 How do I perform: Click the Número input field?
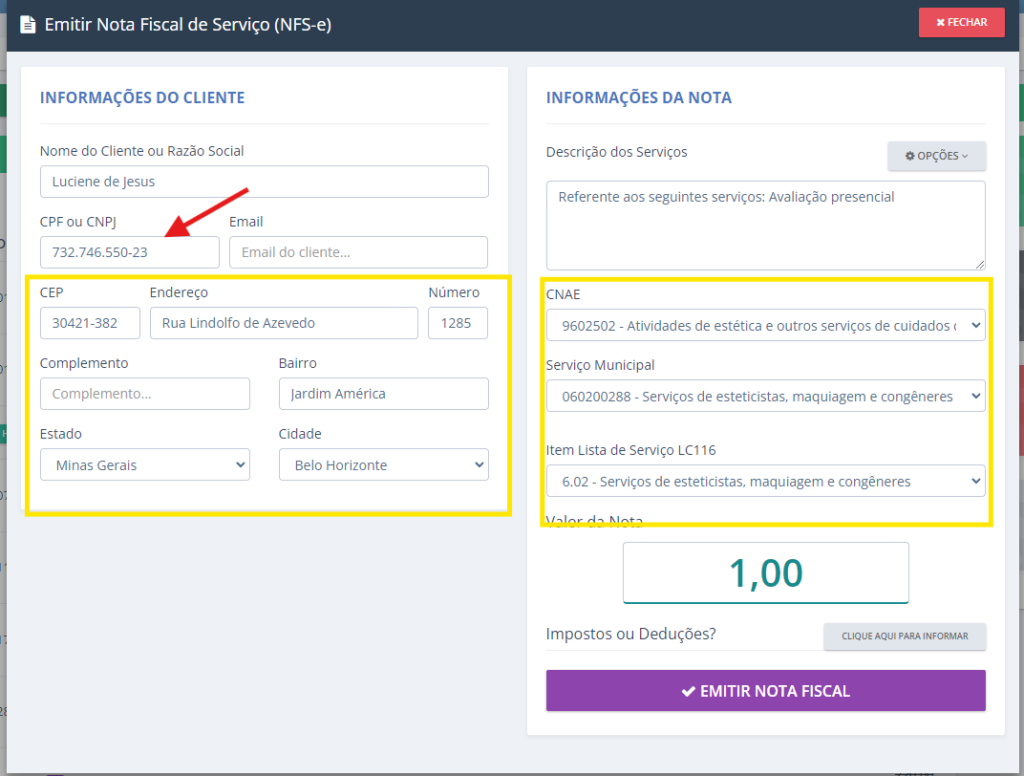pyautogui.click(x=457, y=323)
